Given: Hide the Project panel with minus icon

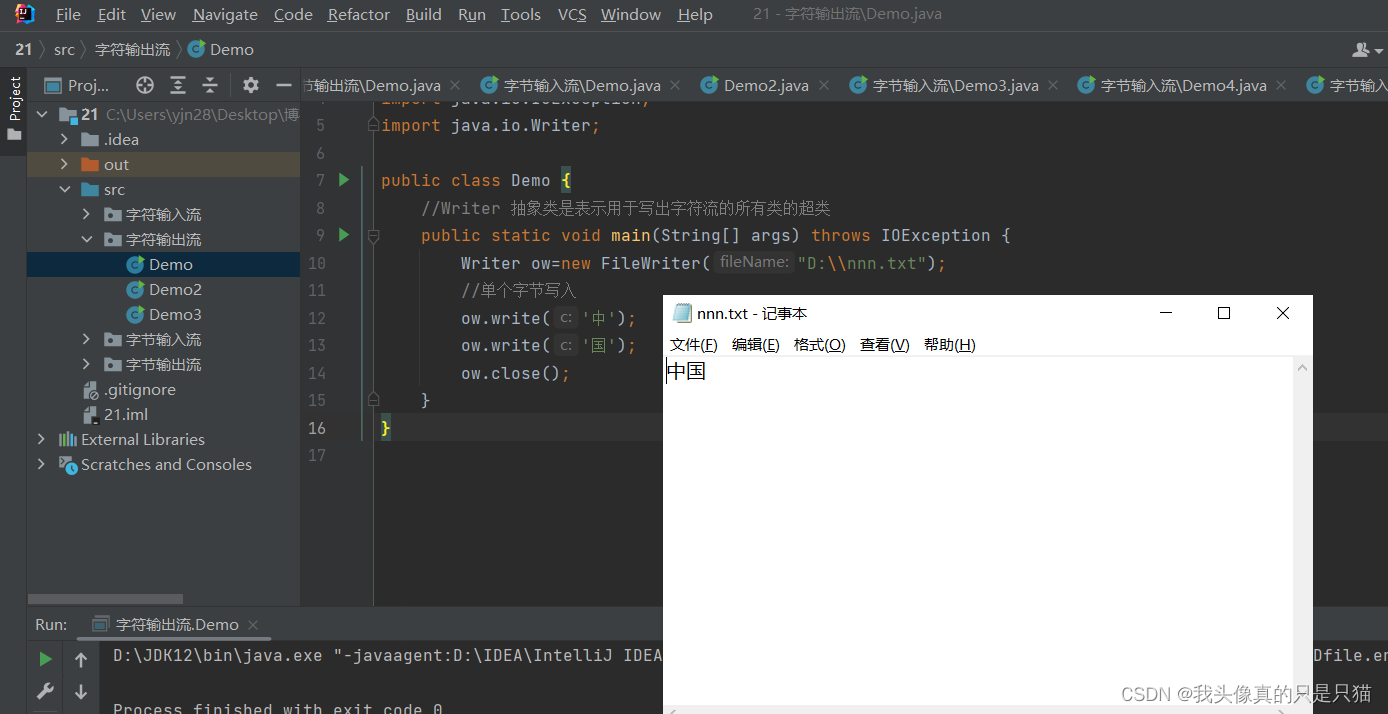Looking at the screenshot, I should click(284, 85).
